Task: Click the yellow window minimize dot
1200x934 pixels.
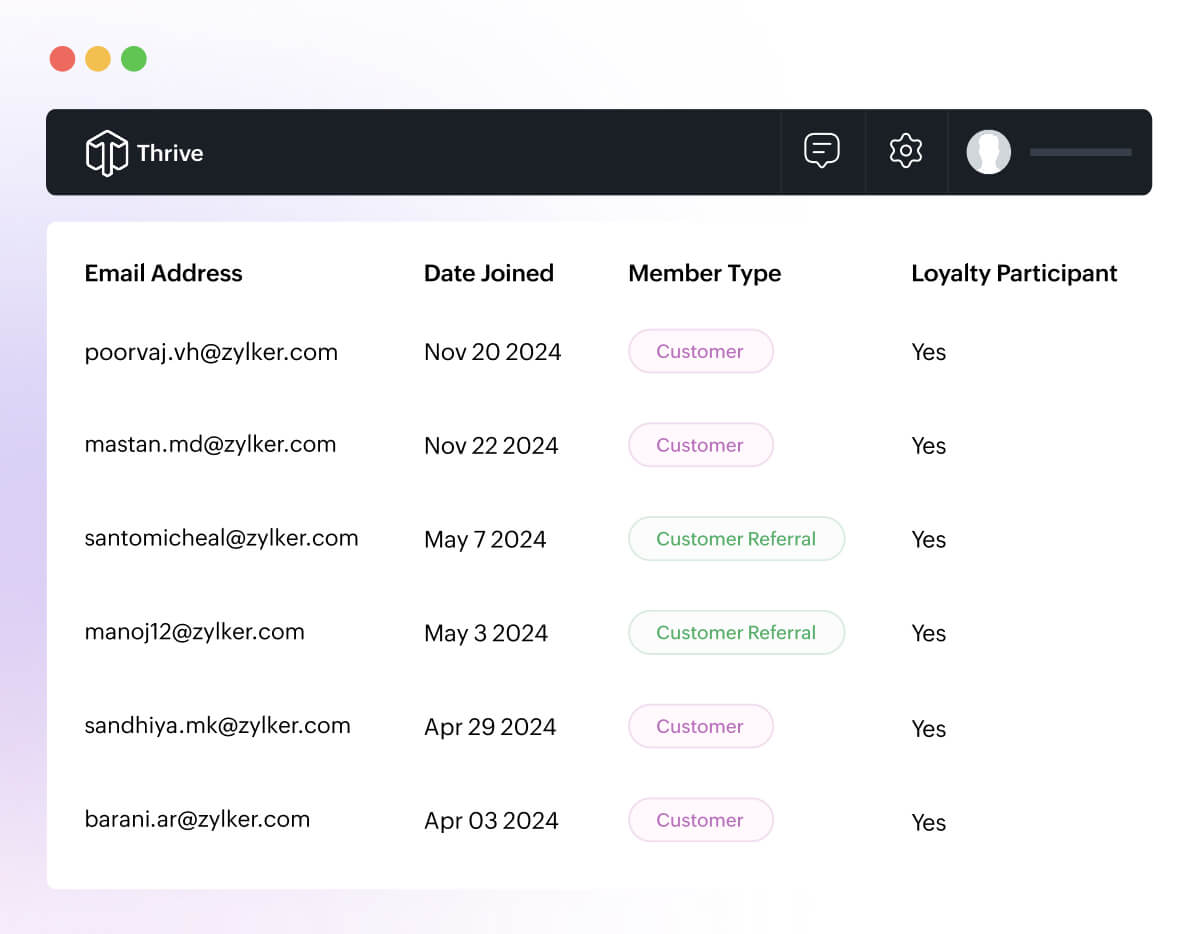Action: click(98, 59)
